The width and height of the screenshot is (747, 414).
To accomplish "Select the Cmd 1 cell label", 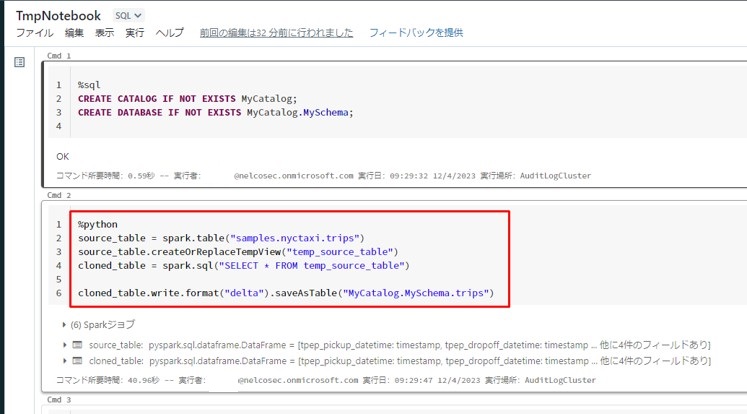I will 59,56.
